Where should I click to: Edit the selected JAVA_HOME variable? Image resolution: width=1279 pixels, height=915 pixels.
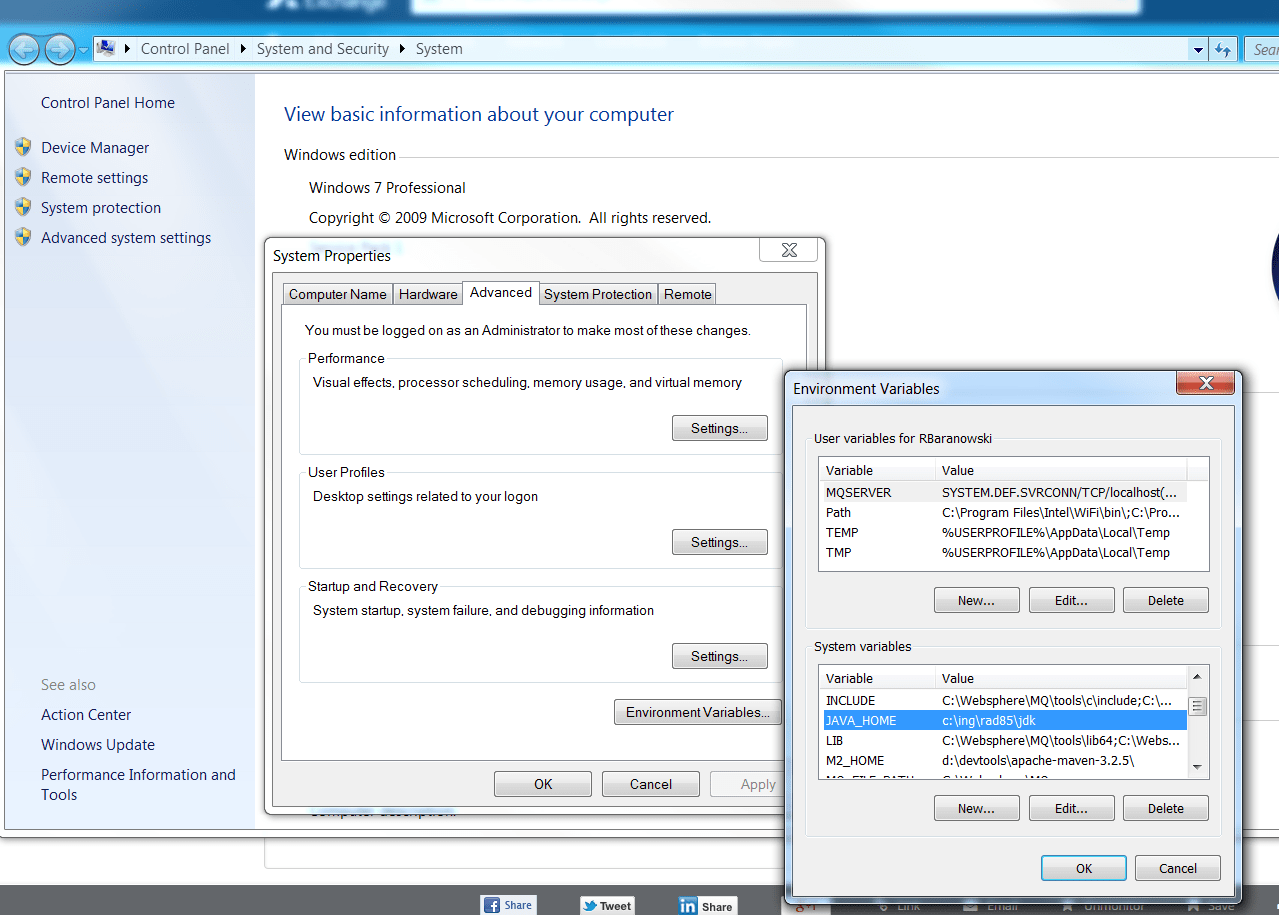pyautogui.click(x=1071, y=807)
